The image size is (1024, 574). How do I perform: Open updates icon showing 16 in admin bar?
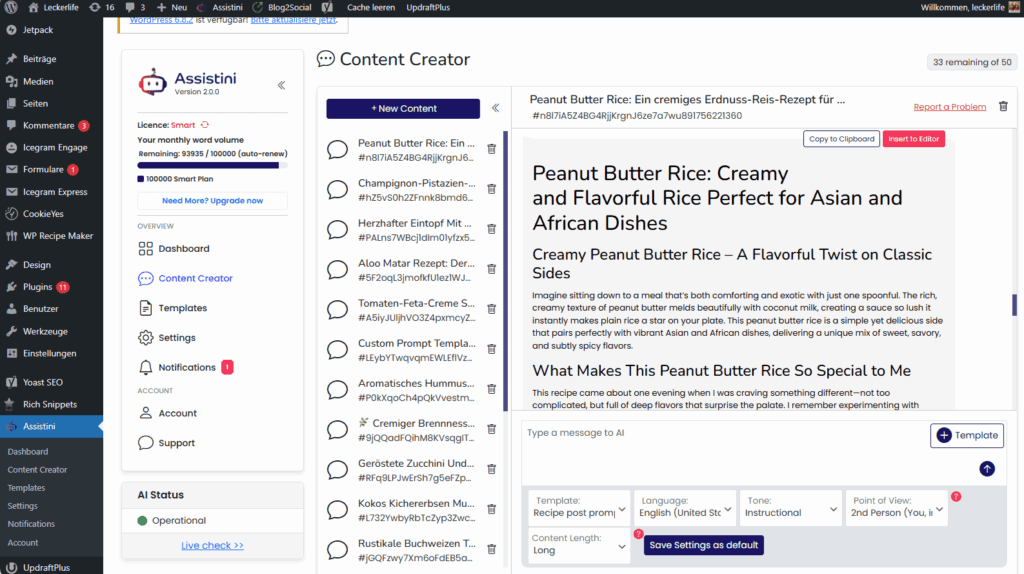[101, 7]
